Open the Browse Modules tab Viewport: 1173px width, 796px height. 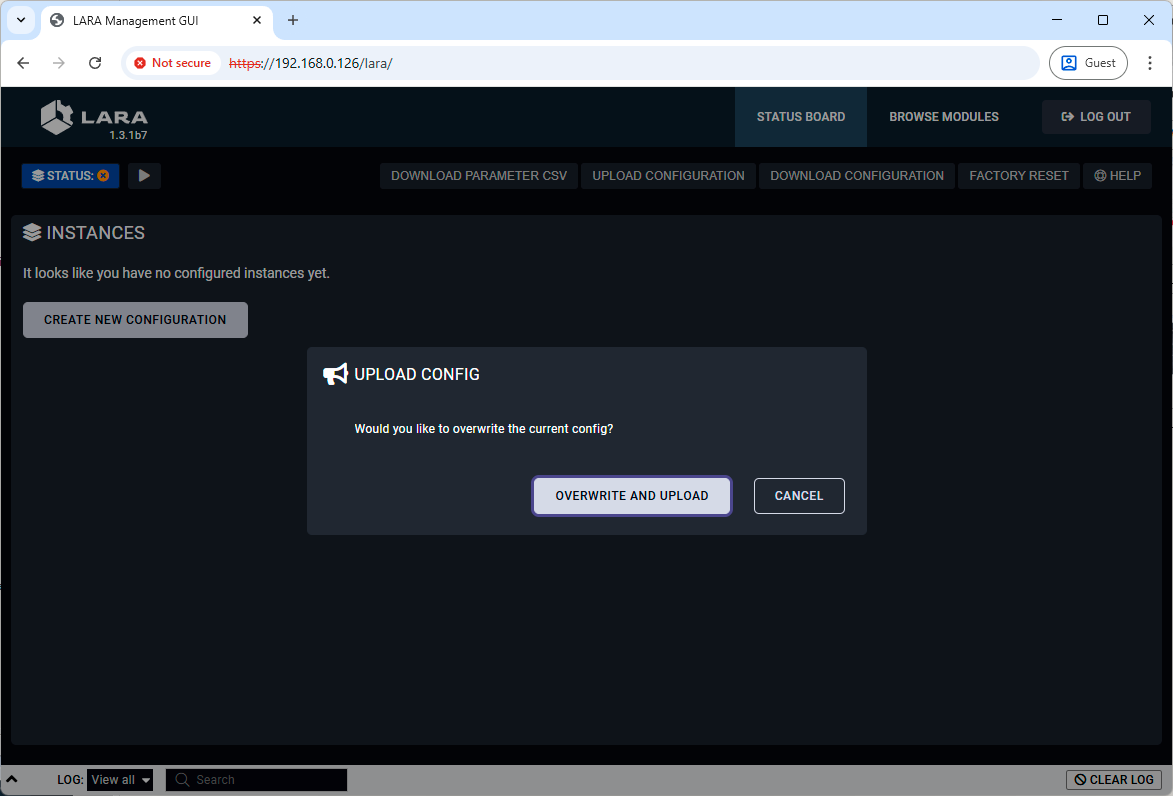pos(943,117)
